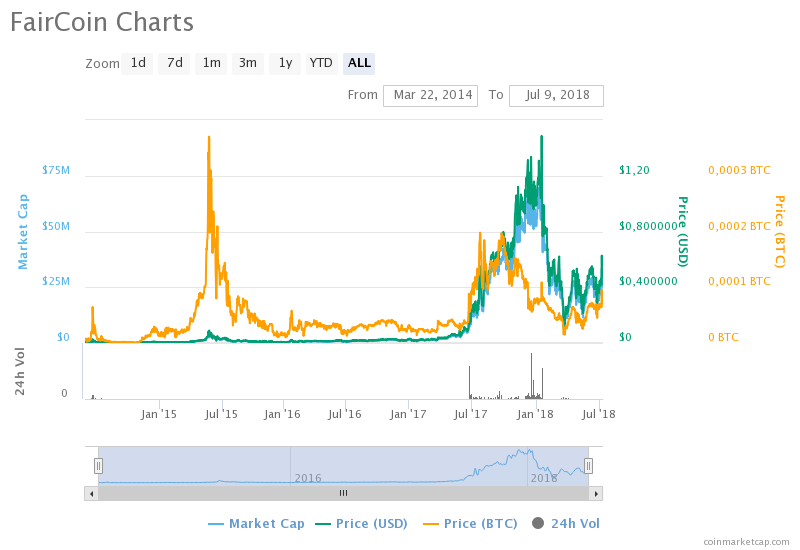
Task: Click the $50M market cap label
Action: (x=56, y=226)
